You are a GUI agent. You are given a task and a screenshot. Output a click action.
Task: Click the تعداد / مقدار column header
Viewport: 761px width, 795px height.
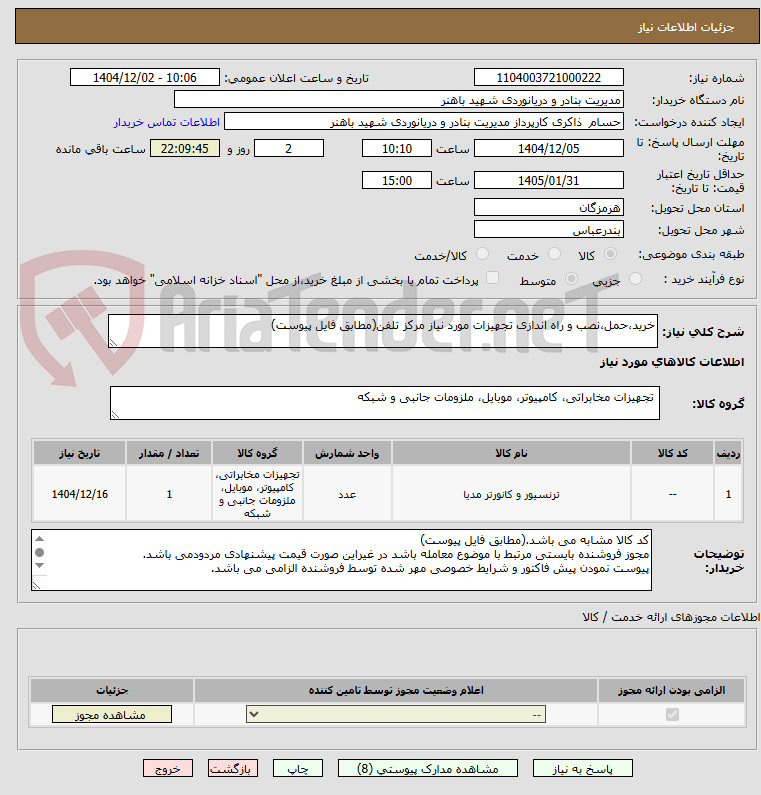pyautogui.click(x=169, y=453)
